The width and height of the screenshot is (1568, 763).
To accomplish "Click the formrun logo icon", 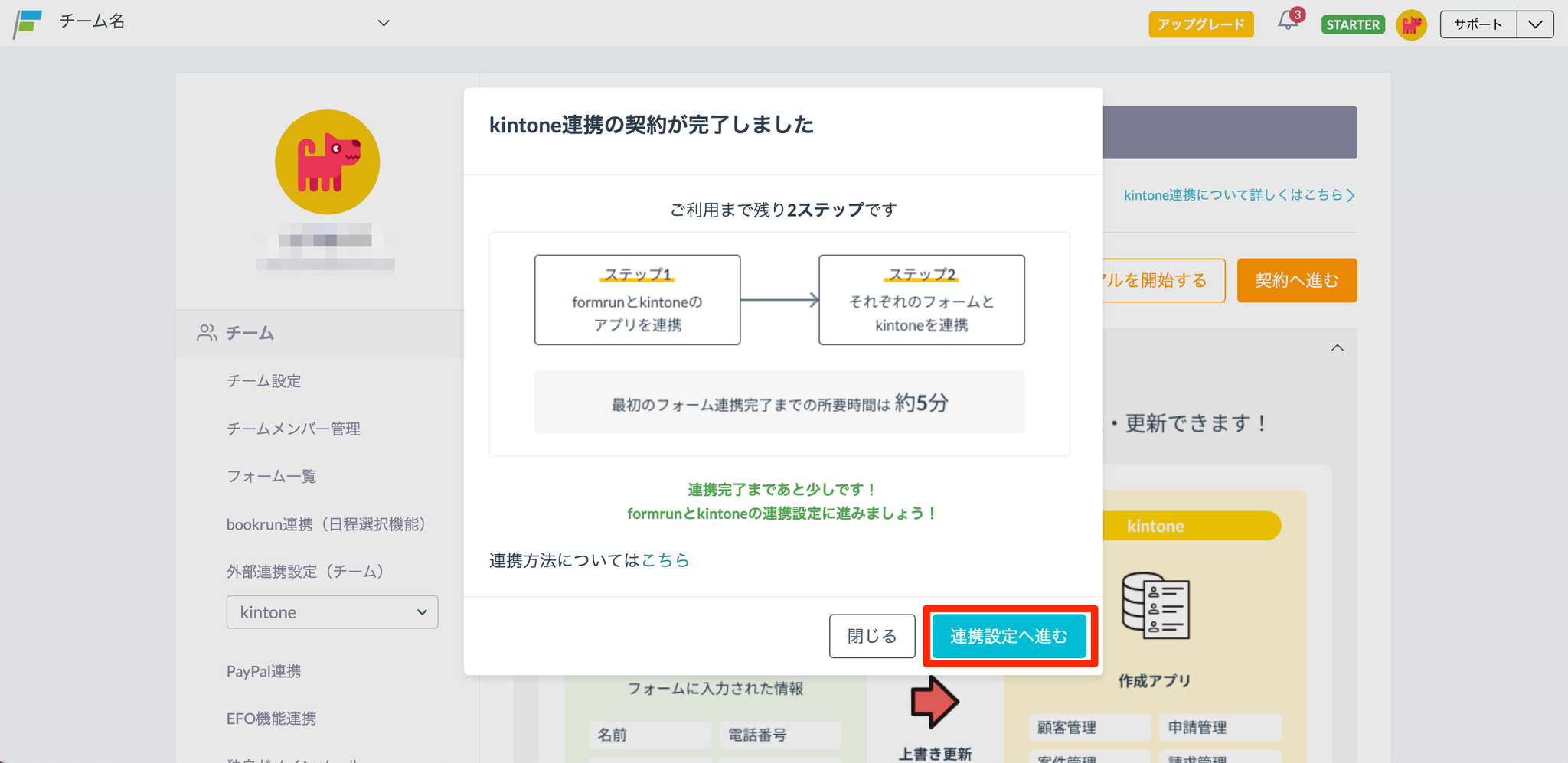I will click(x=28, y=23).
